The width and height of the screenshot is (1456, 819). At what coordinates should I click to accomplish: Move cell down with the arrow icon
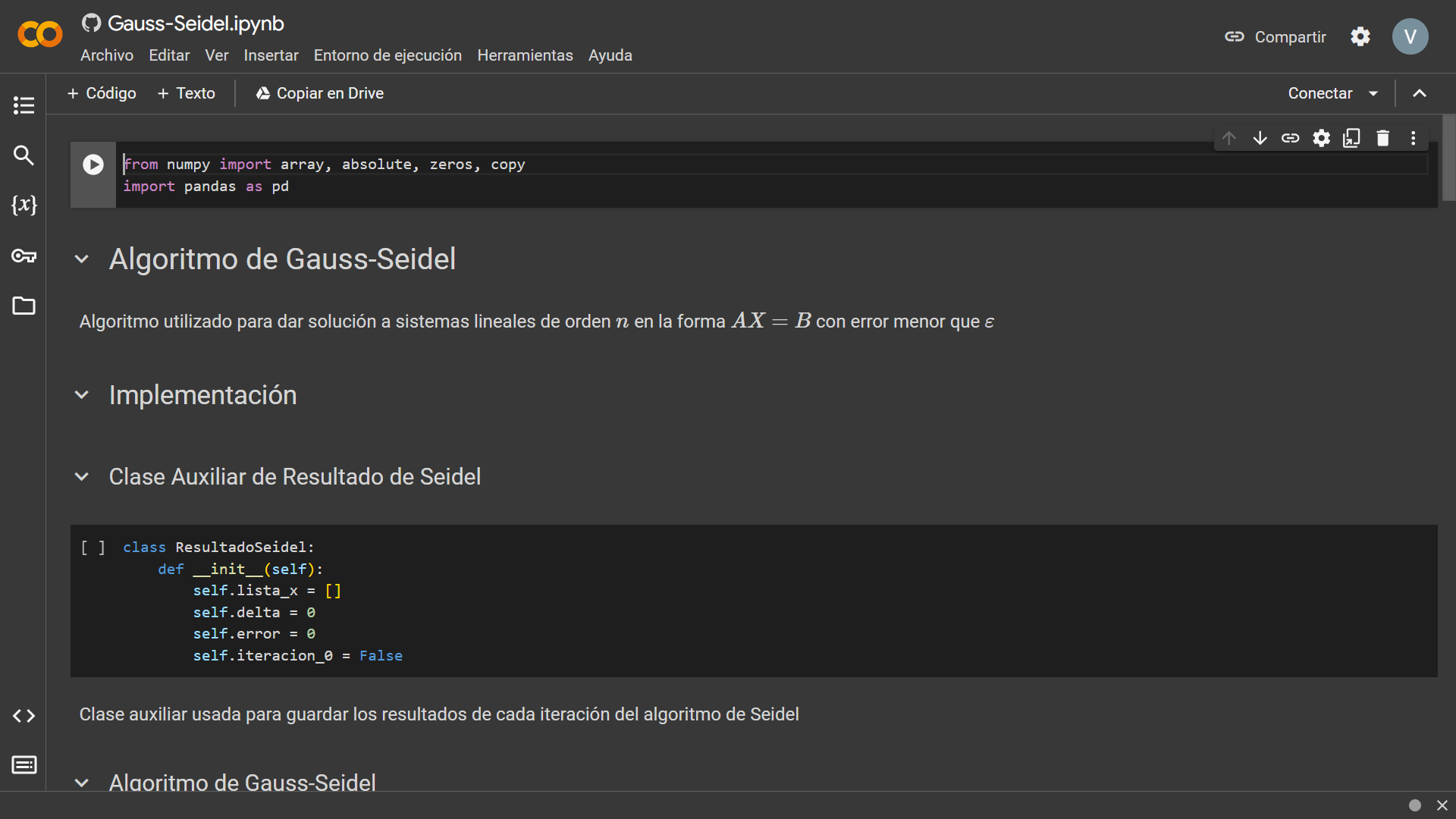(x=1260, y=138)
